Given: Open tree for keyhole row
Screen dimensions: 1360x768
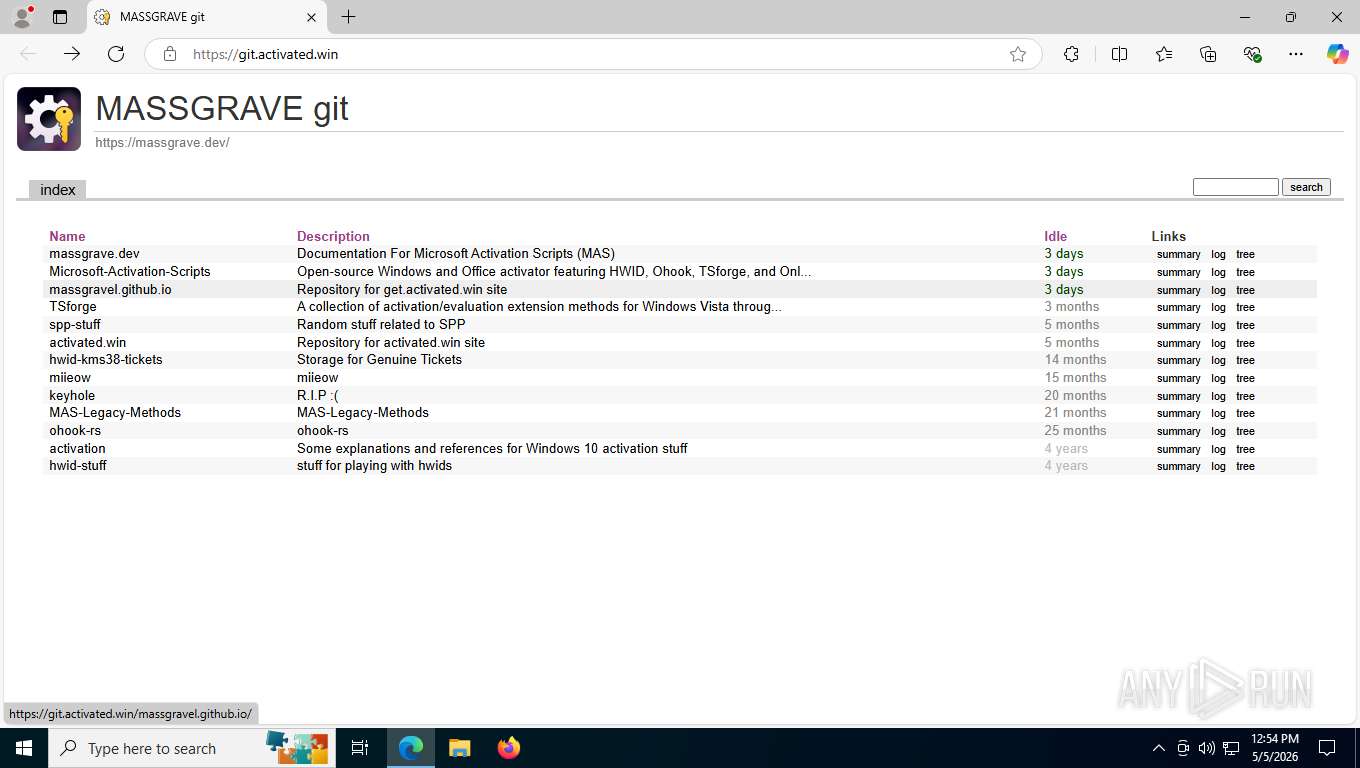Looking at the screenshot, I should (1245, 396).
